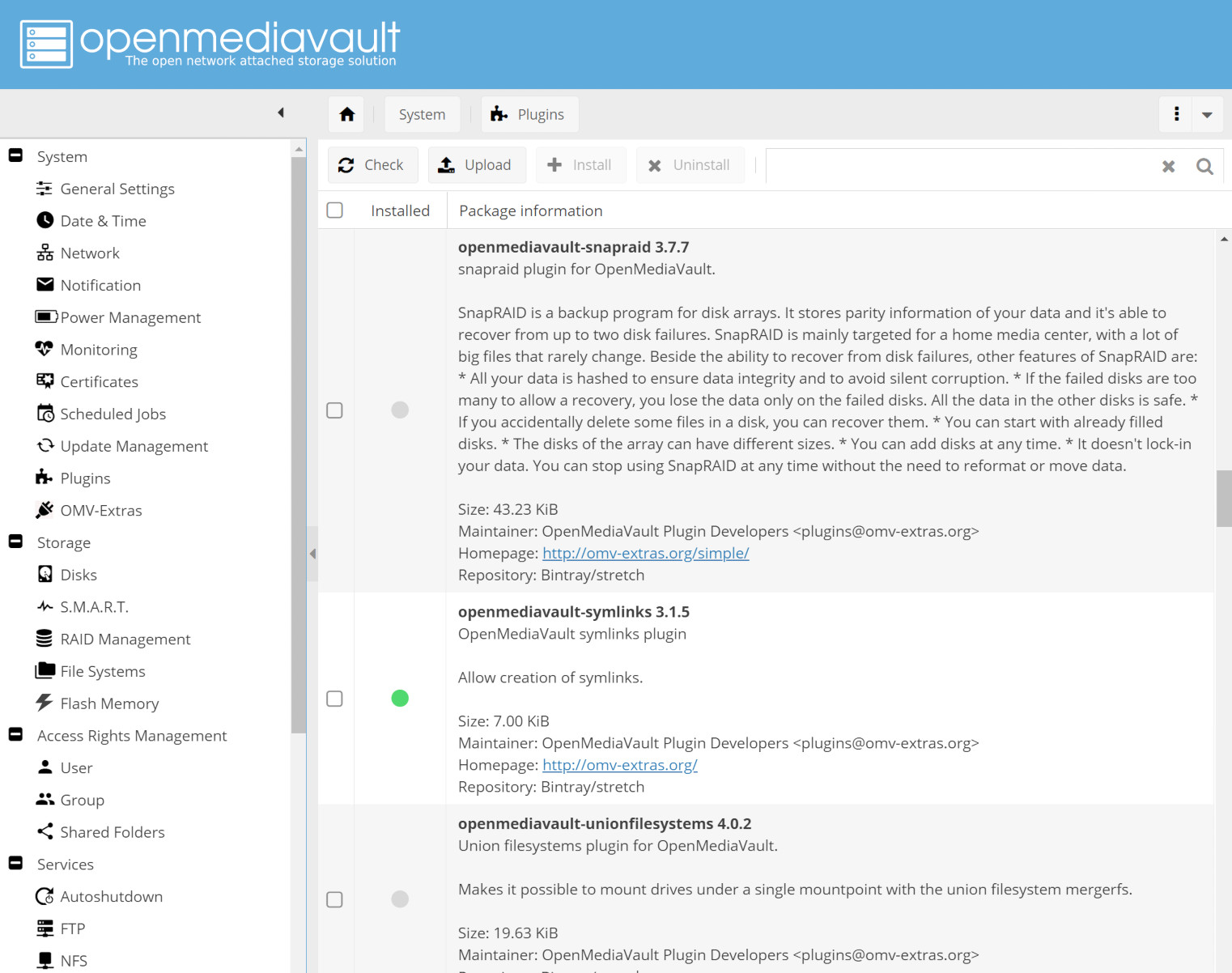Click openmediavault-unionfilesystems 4.0.2 title
This screenshot has width=1232, height=973.
605,823
